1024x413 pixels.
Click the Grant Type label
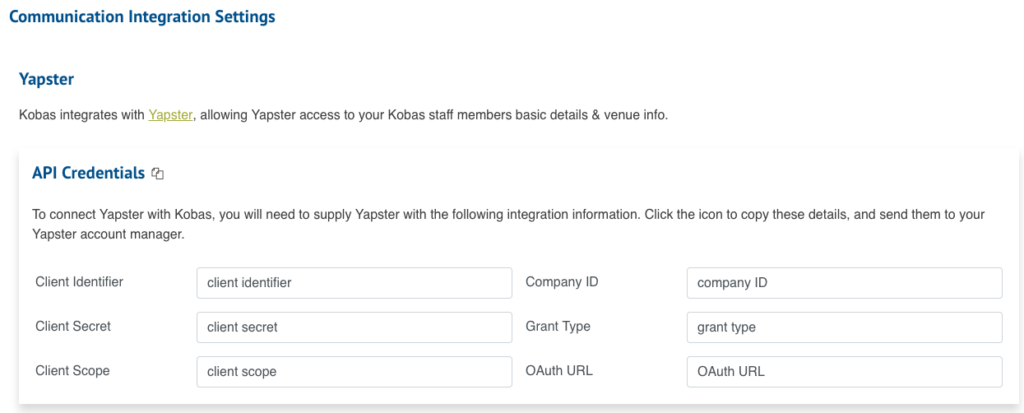[558, 326]
